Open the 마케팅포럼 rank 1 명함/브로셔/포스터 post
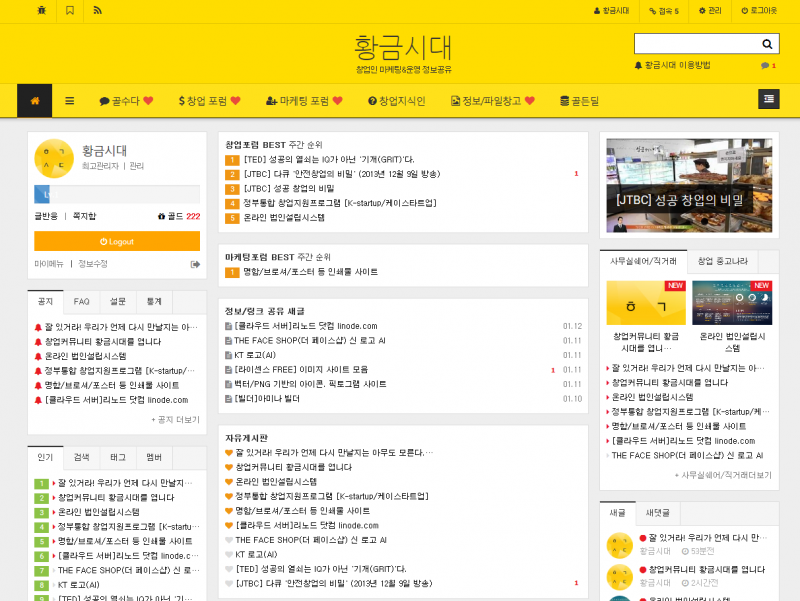 [x=311, y=272]
